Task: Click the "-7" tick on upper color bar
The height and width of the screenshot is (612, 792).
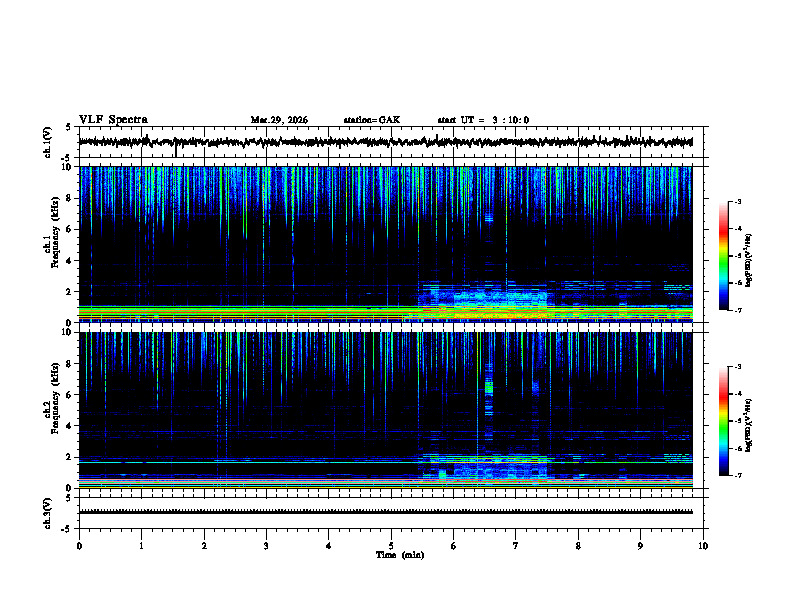Action: (x=737, y=310)
